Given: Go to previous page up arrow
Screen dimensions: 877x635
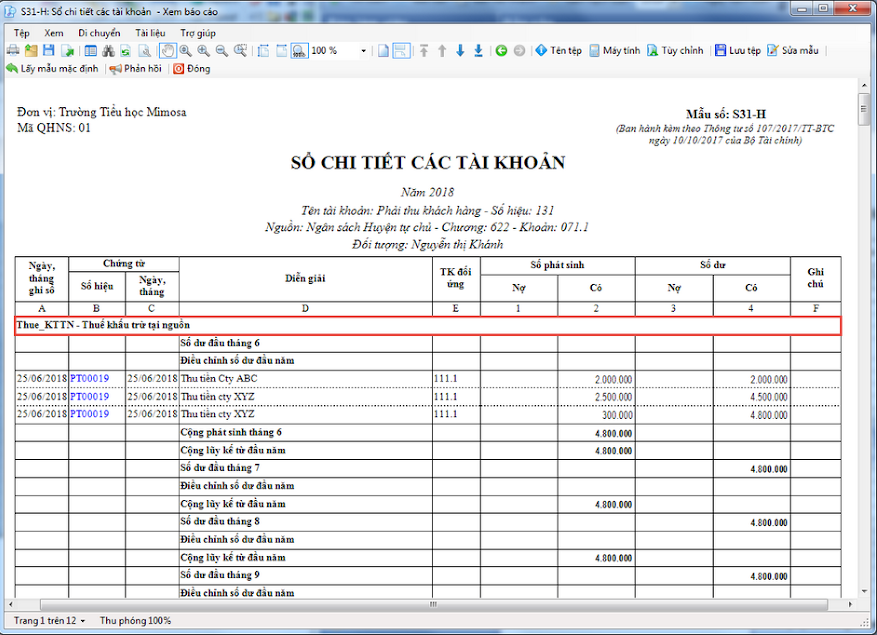Looking at the screenshot, I should coord(442,51).
